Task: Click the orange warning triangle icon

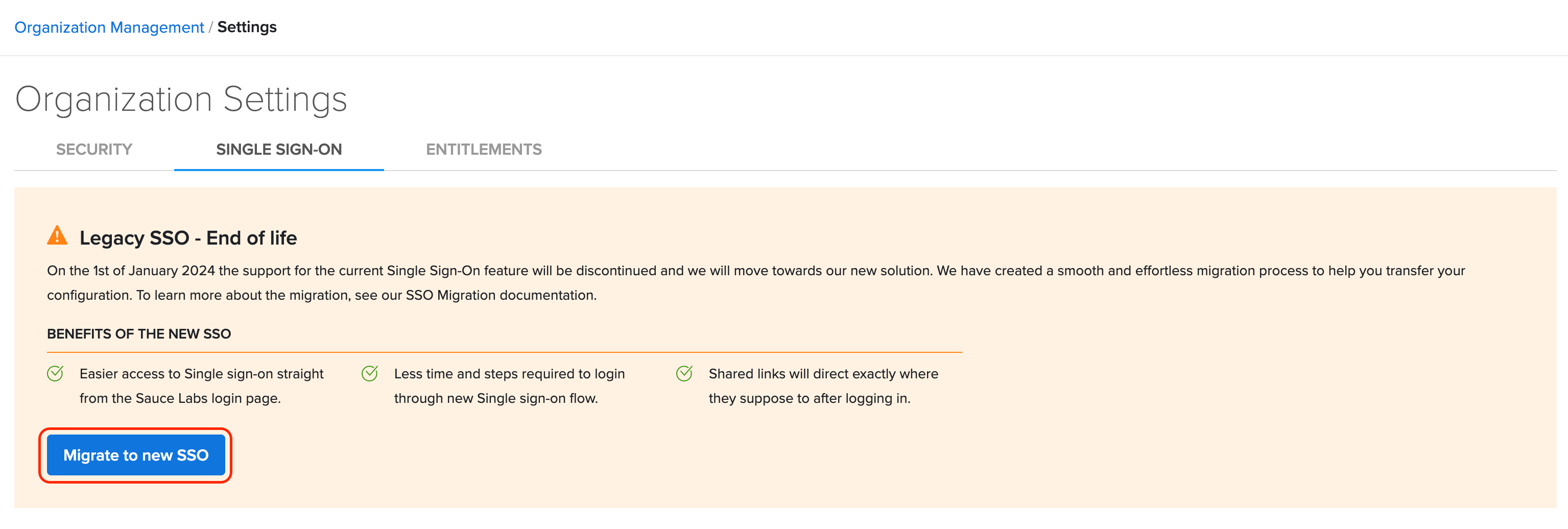Action: (57, 235)
